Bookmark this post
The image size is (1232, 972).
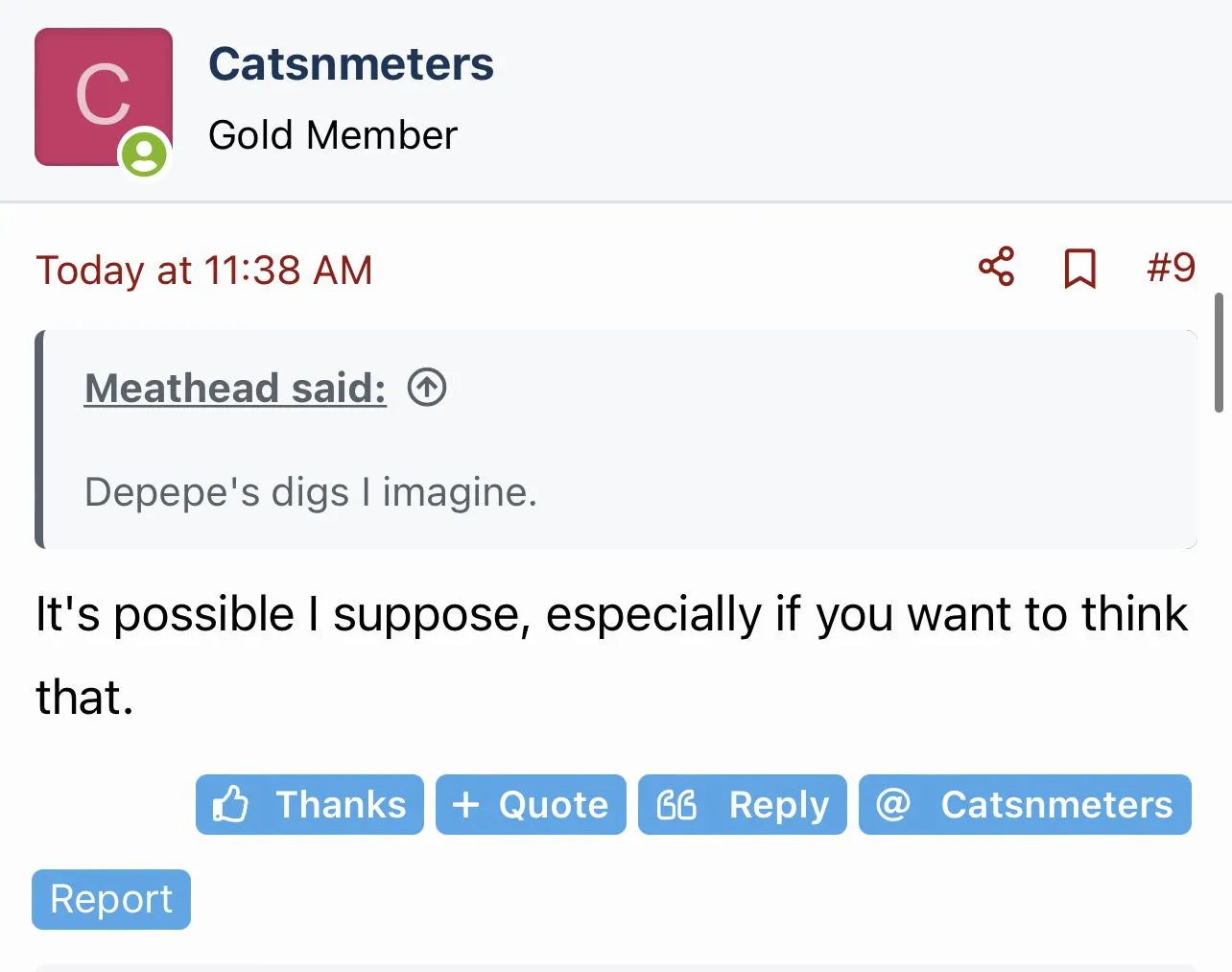pyautogui.click(x=1079, y=269)
